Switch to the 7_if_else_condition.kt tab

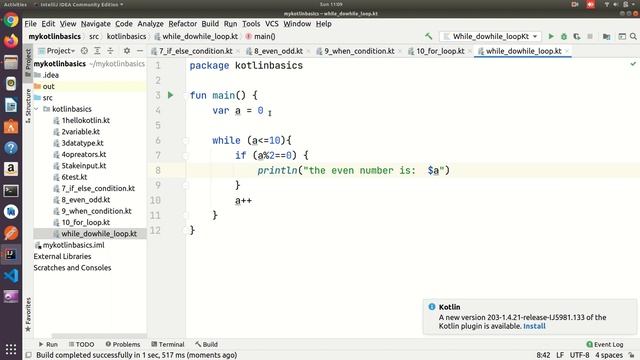196,51
